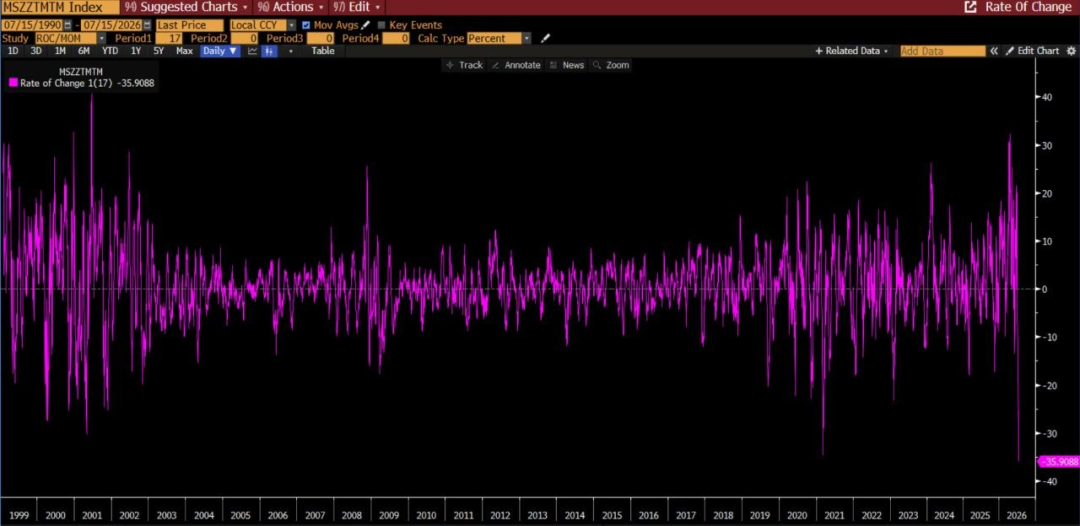Click the Period3 value field
Screen dimensions: 1080x526
point(320,39)
